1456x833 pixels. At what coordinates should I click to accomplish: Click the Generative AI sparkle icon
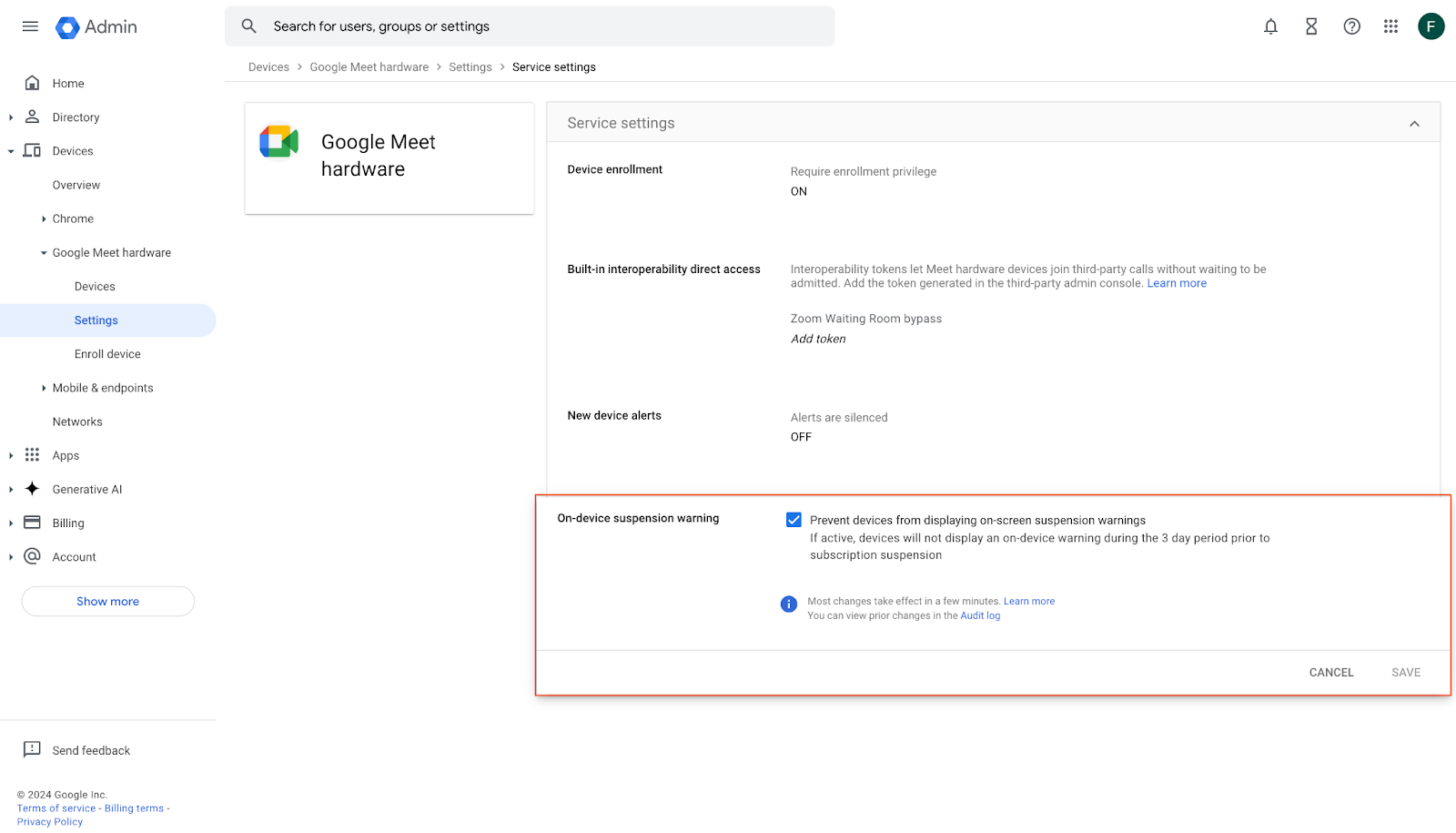click(x=32, y=489)
